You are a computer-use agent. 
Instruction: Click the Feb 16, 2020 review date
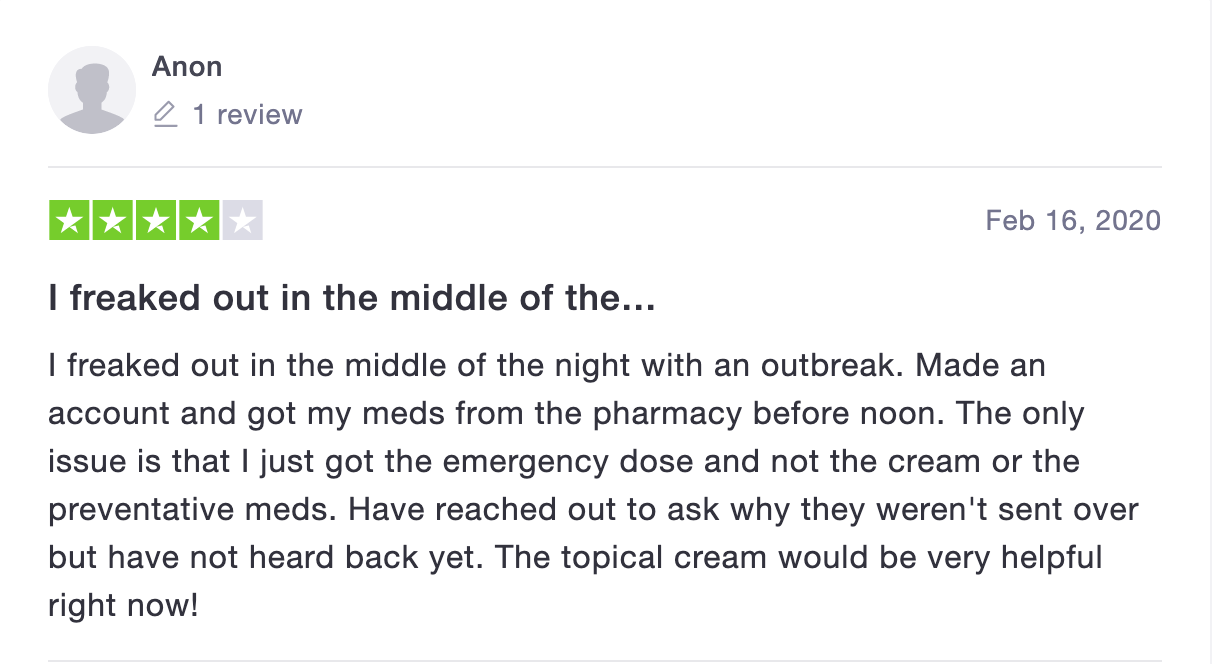1073,220
